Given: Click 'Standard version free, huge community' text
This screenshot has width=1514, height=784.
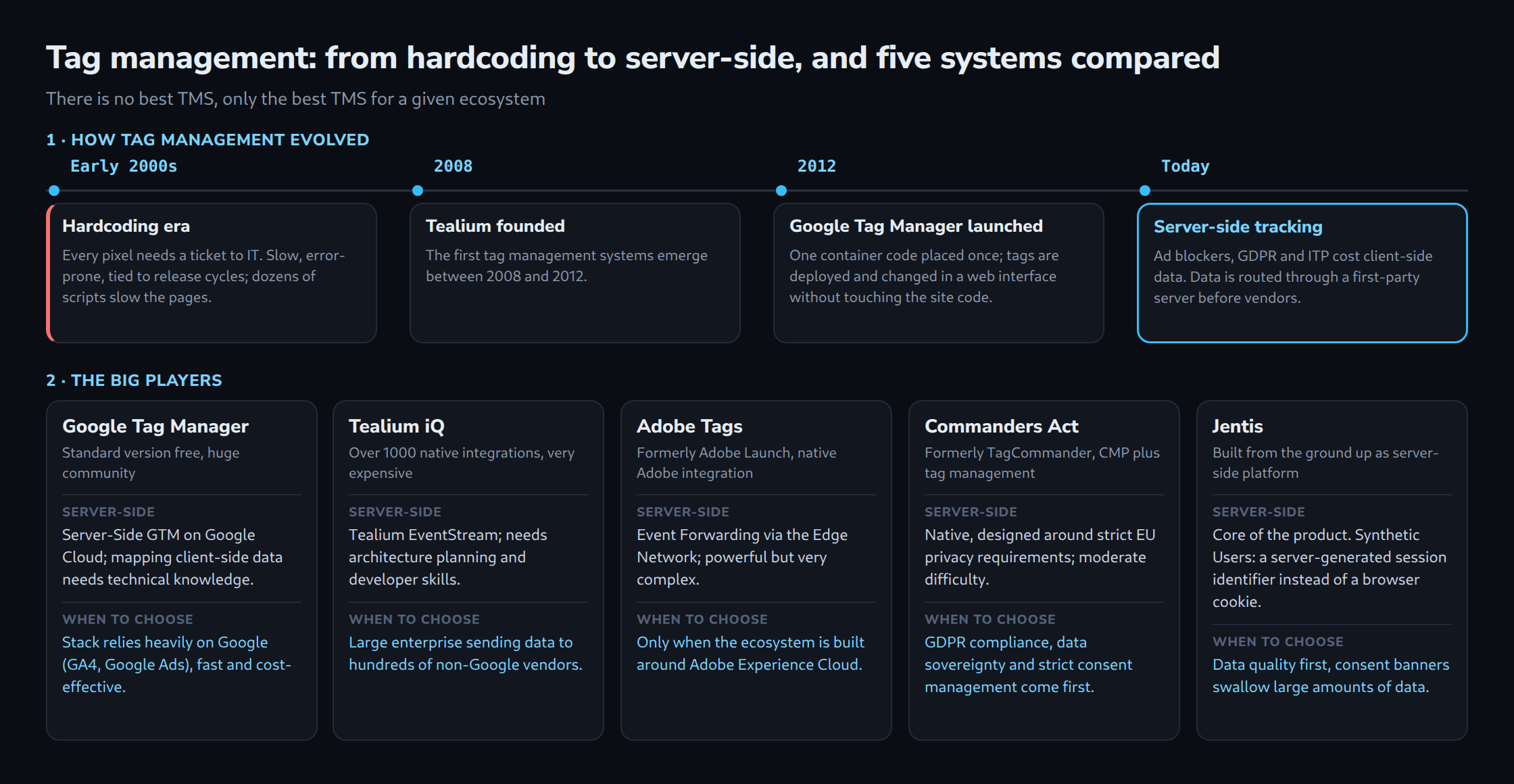Looking at the screenshot, I should point(151,463).
